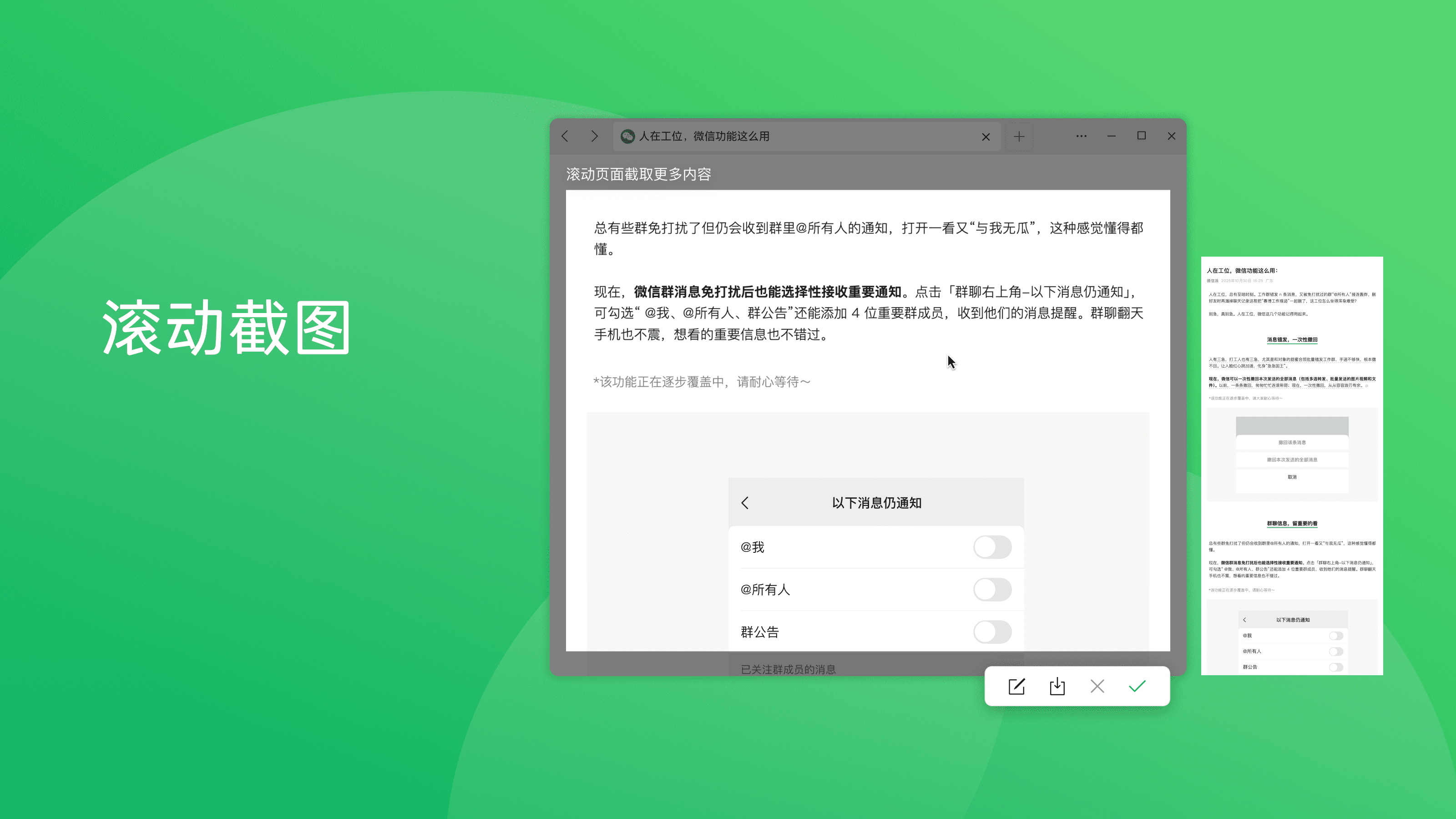Collapse the page with the back chevron arrow
Viewport: 1456px width, 819px height.
click(x=745, y=502)
